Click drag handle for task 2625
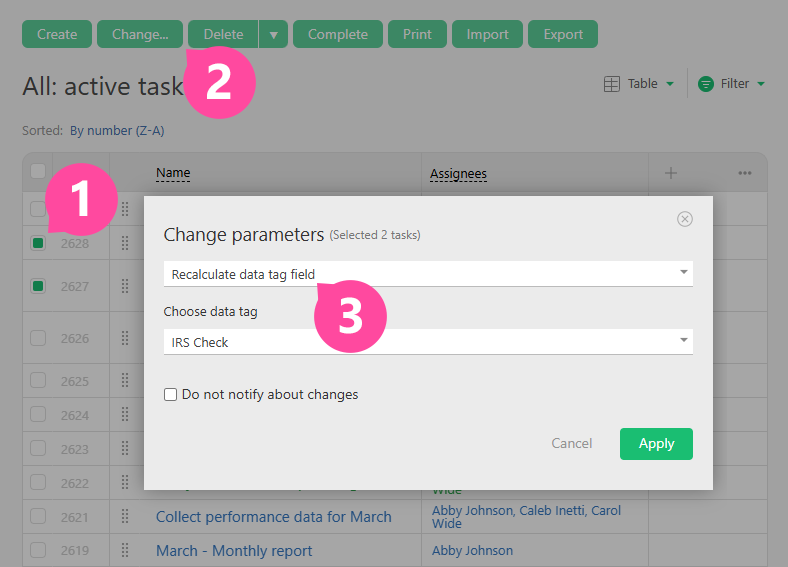This screenshot has height=567, width=788. click(x=125, y=381)
